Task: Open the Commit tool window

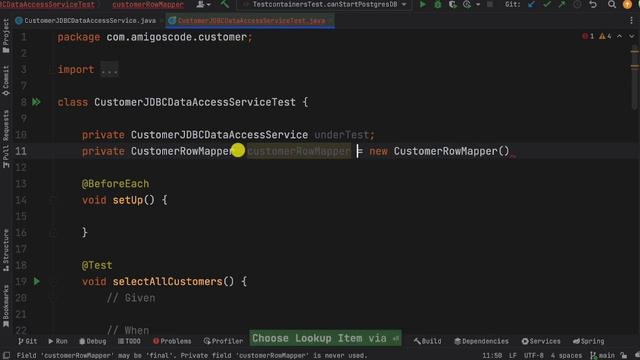Action: 6,81
